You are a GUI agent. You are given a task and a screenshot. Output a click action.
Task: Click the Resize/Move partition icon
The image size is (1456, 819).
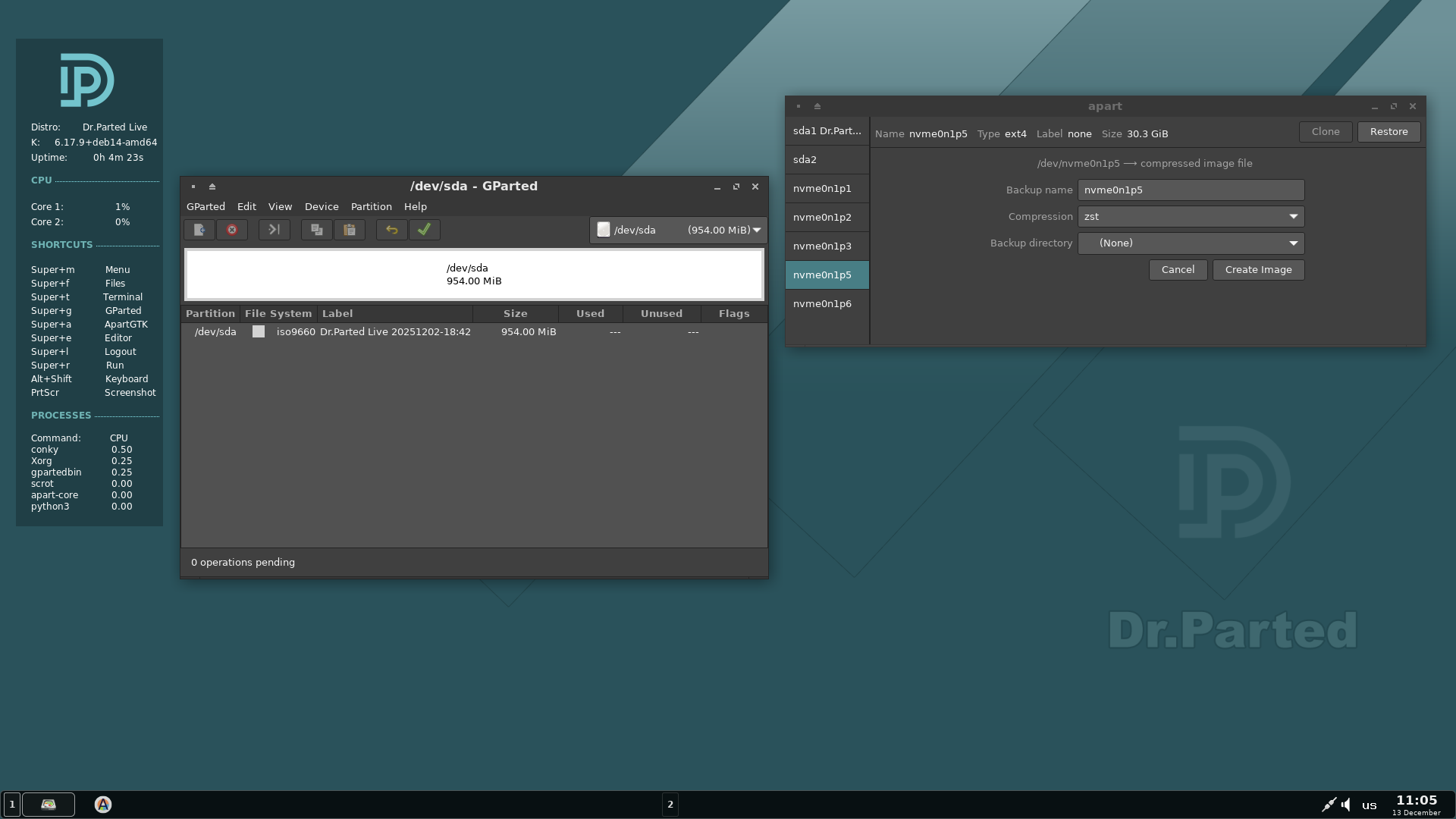[x=275, y=230]
